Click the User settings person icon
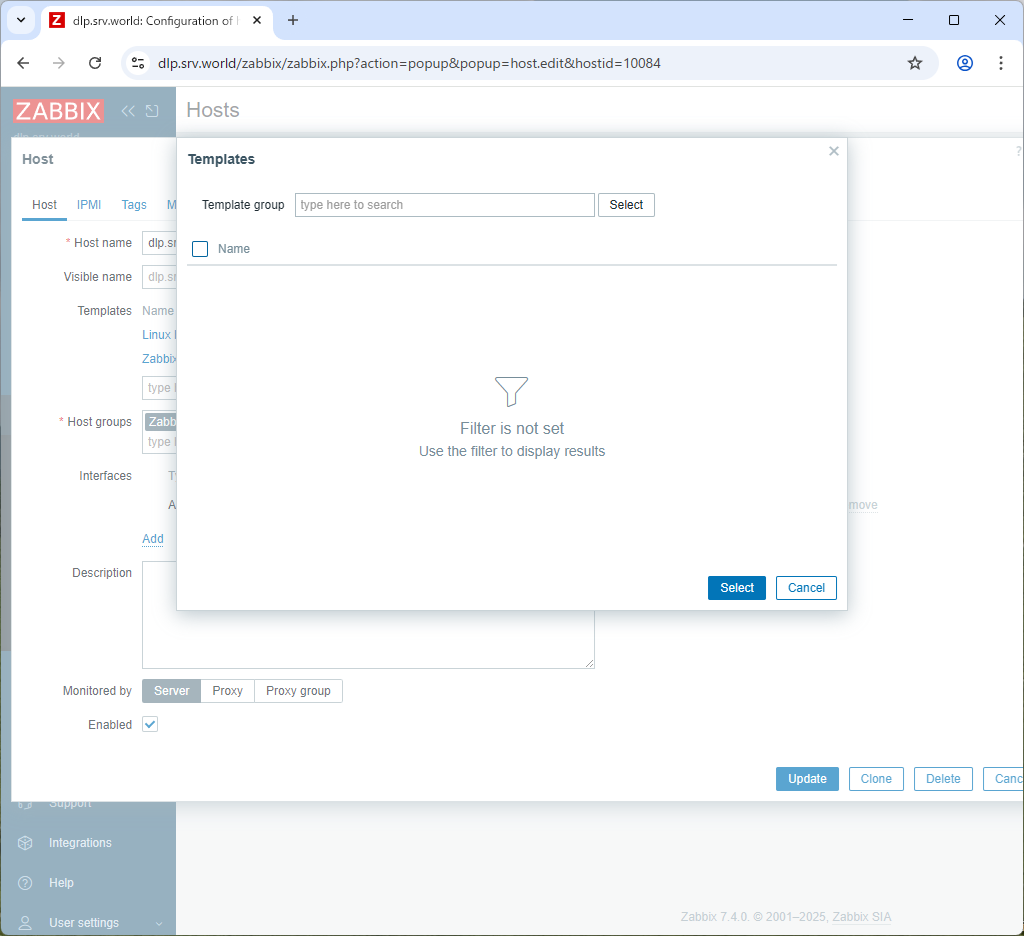The image size is (1024, 936). coord(25,923)
